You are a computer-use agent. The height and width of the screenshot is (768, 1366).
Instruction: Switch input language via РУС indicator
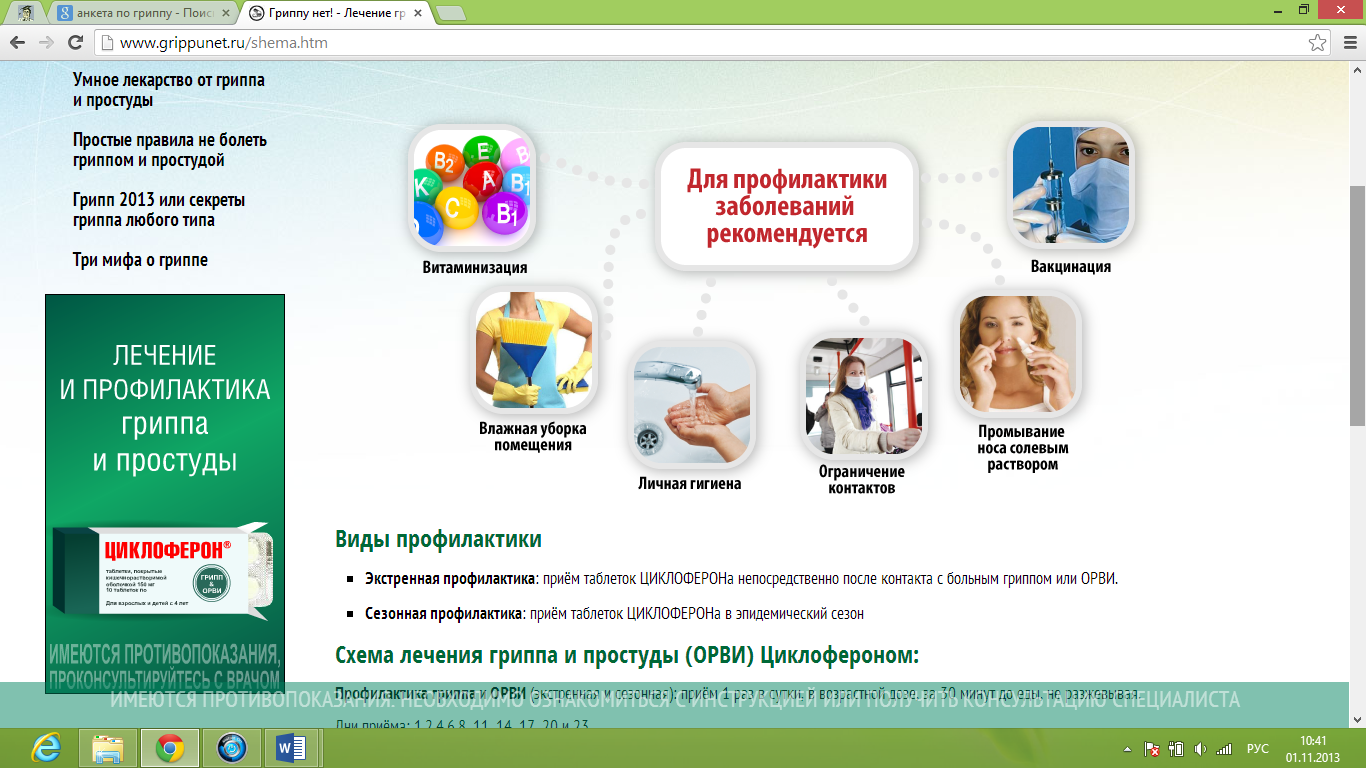click(x=1258, y=749)
